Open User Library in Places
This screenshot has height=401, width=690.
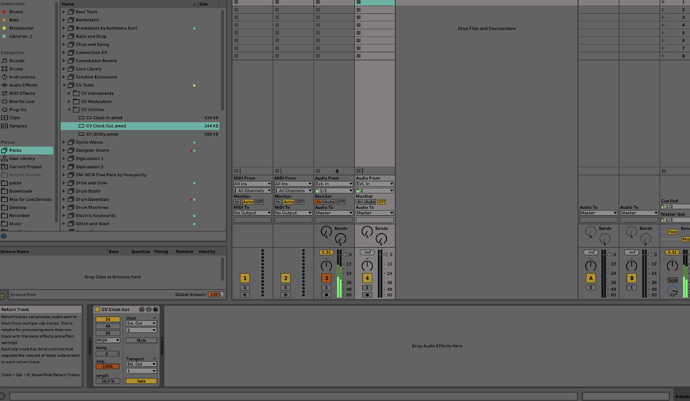[22, 158]
